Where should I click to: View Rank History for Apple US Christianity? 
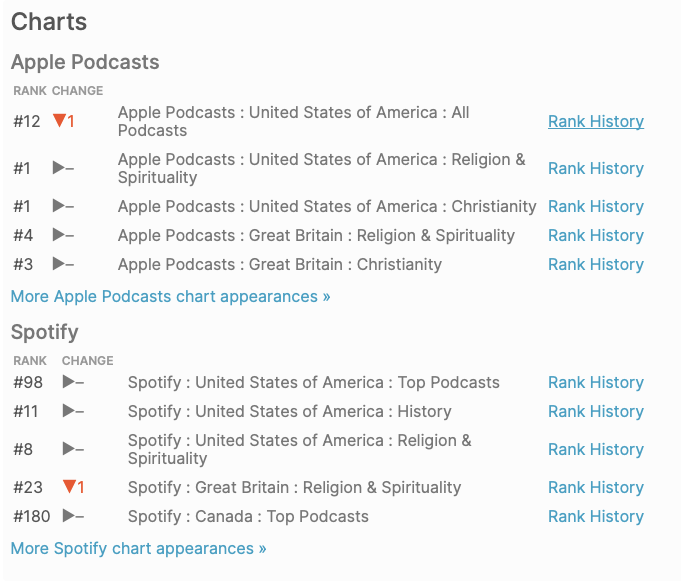coord(595,206)
